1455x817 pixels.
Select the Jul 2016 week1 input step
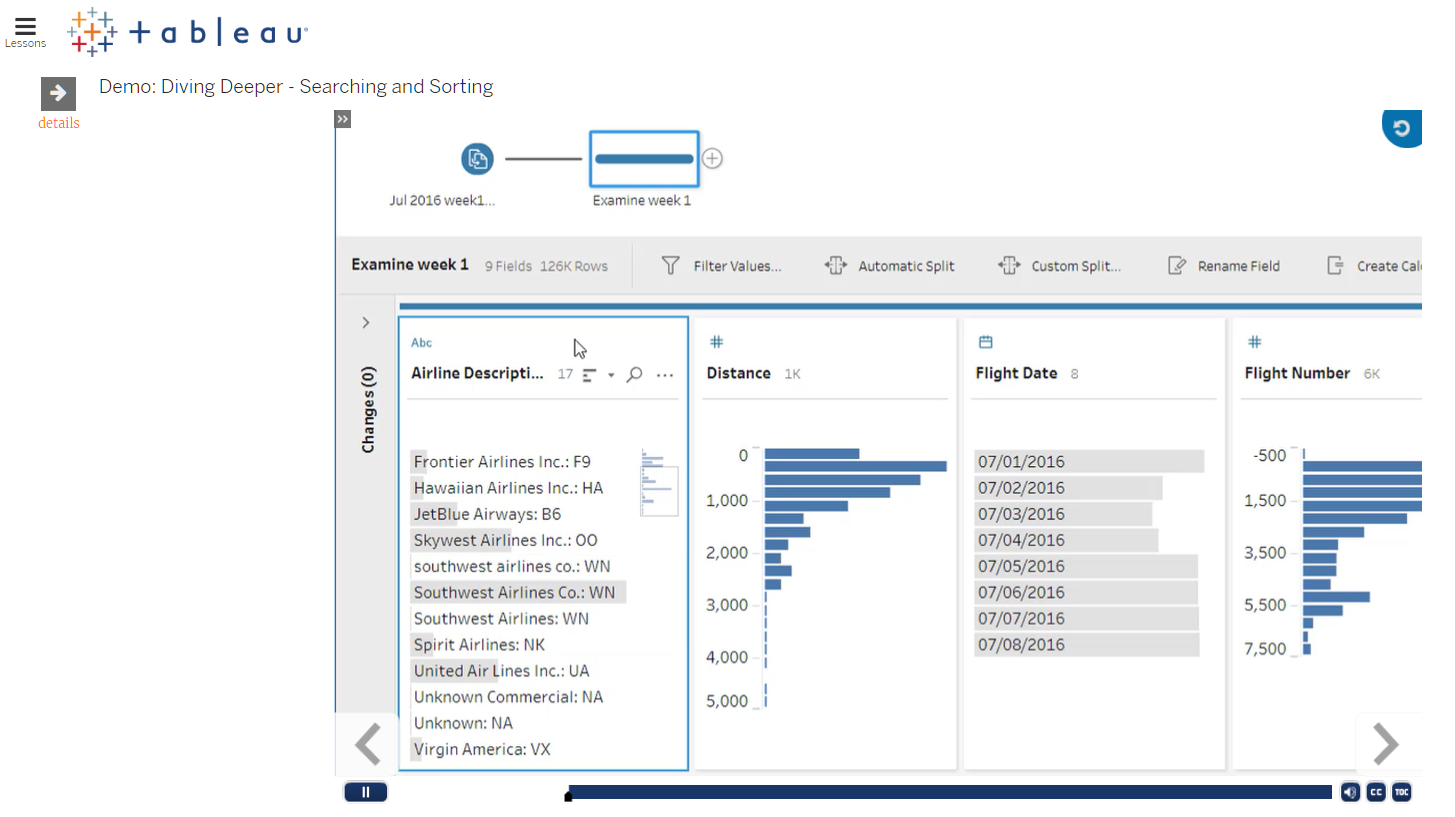click(x=477, y=158)
